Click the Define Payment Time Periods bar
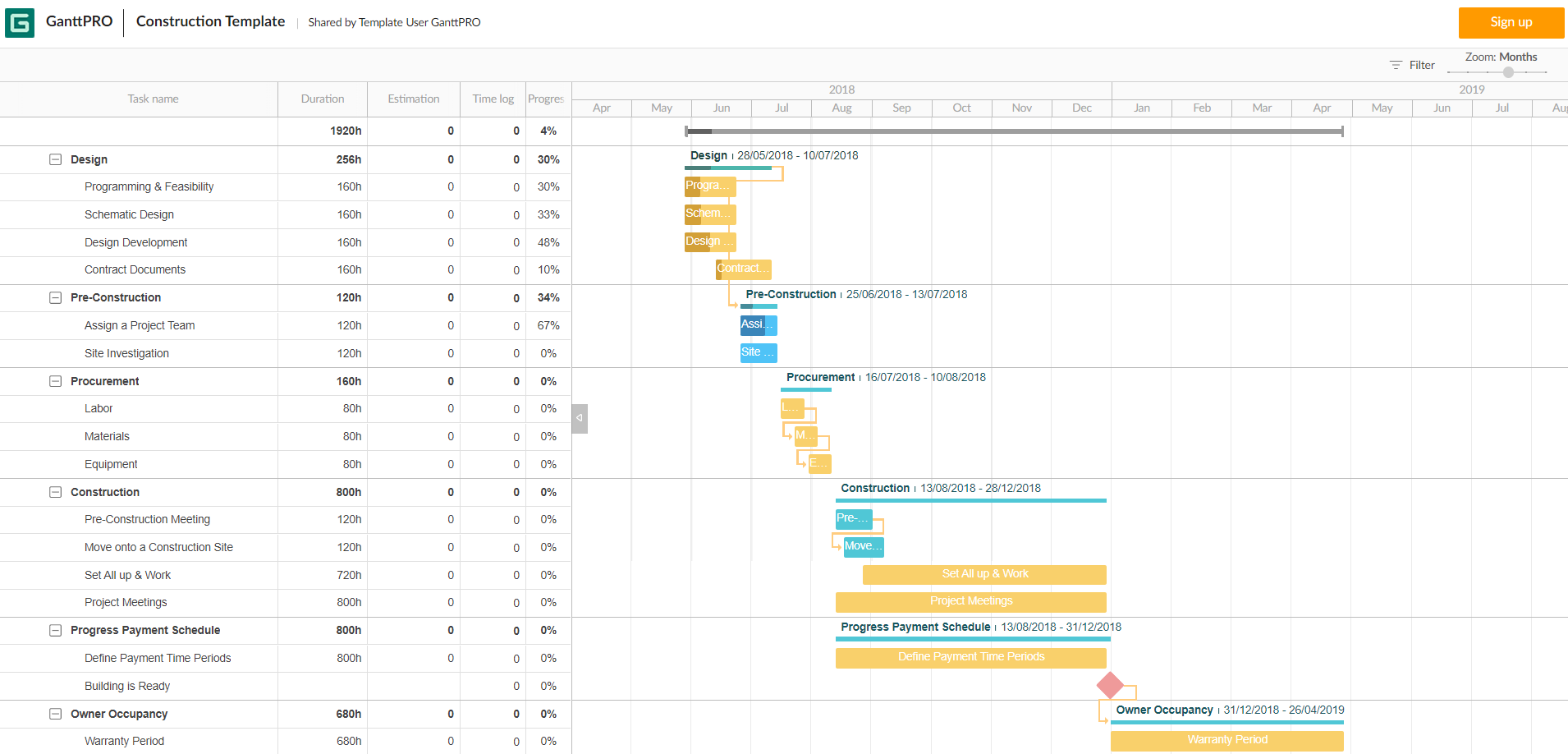Viewport: 1568px width, 754px height. tap(970, 657)
